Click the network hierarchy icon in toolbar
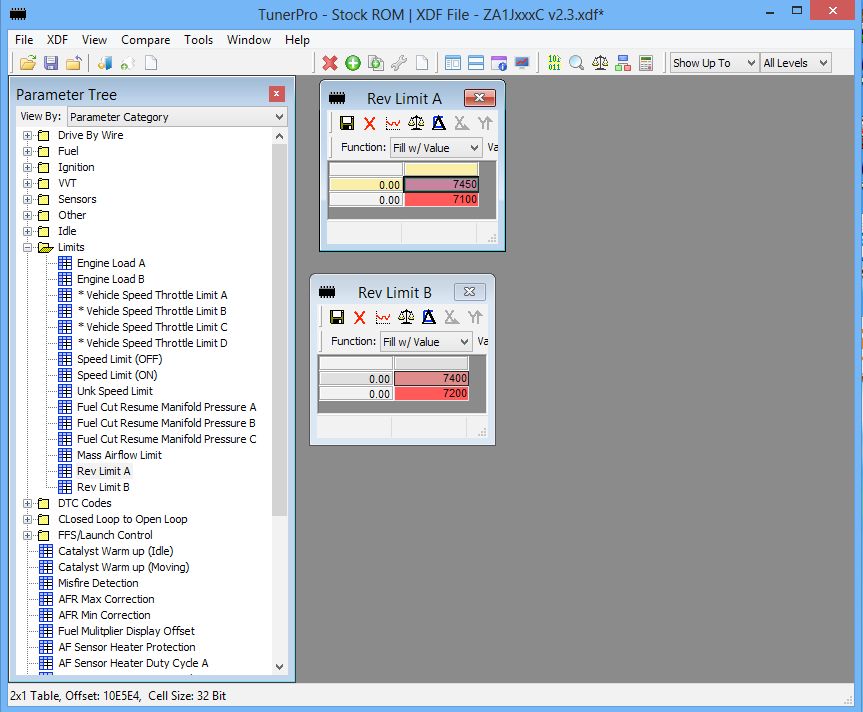Image resolution: width=863 pixels, height=712 pixels. pos(623,63)
